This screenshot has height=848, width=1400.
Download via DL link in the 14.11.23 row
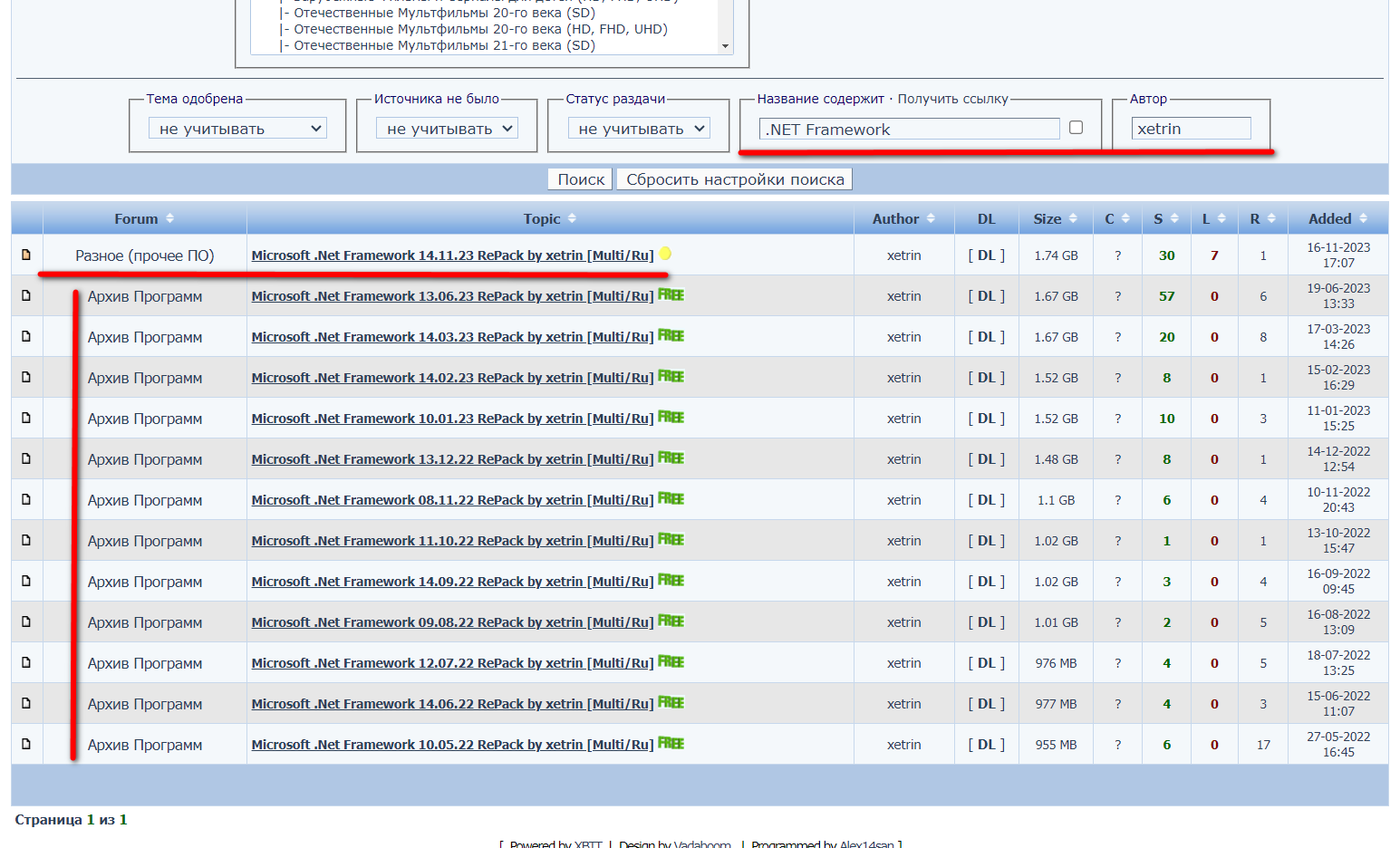986,255
